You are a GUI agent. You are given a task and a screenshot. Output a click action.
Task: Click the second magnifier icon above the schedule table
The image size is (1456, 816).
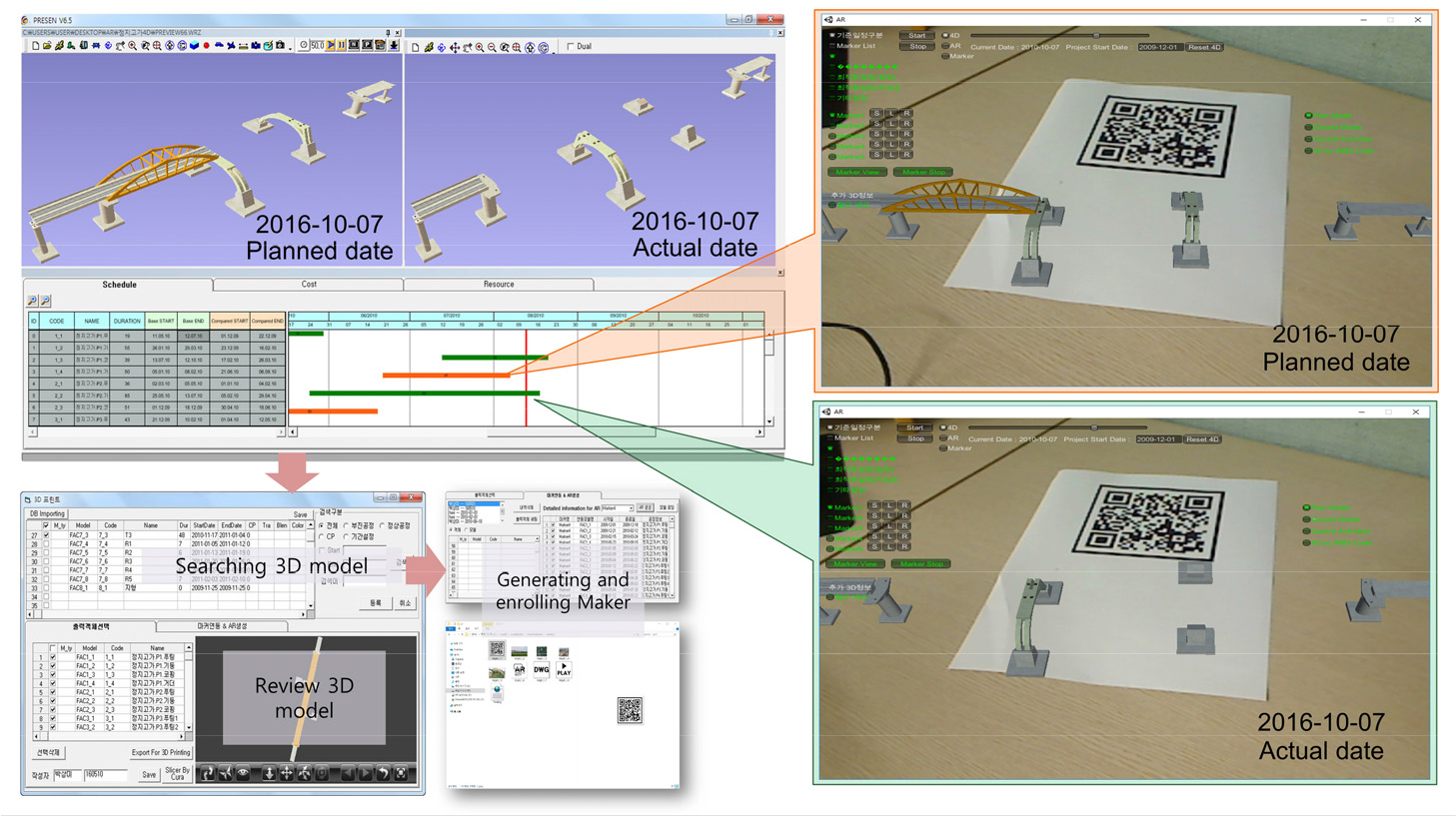pos(45,301)
